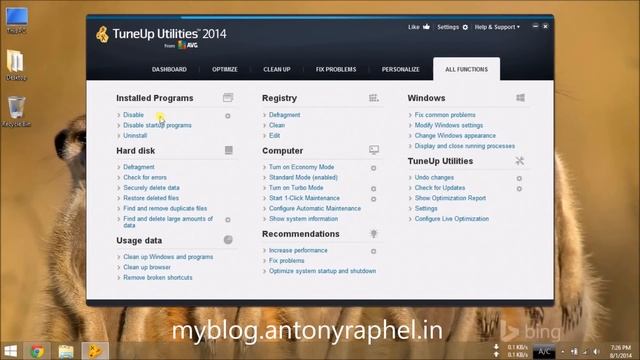Click Securely delete data link
The width and height of the screenshot is (640, 360).
coord(151,188)
